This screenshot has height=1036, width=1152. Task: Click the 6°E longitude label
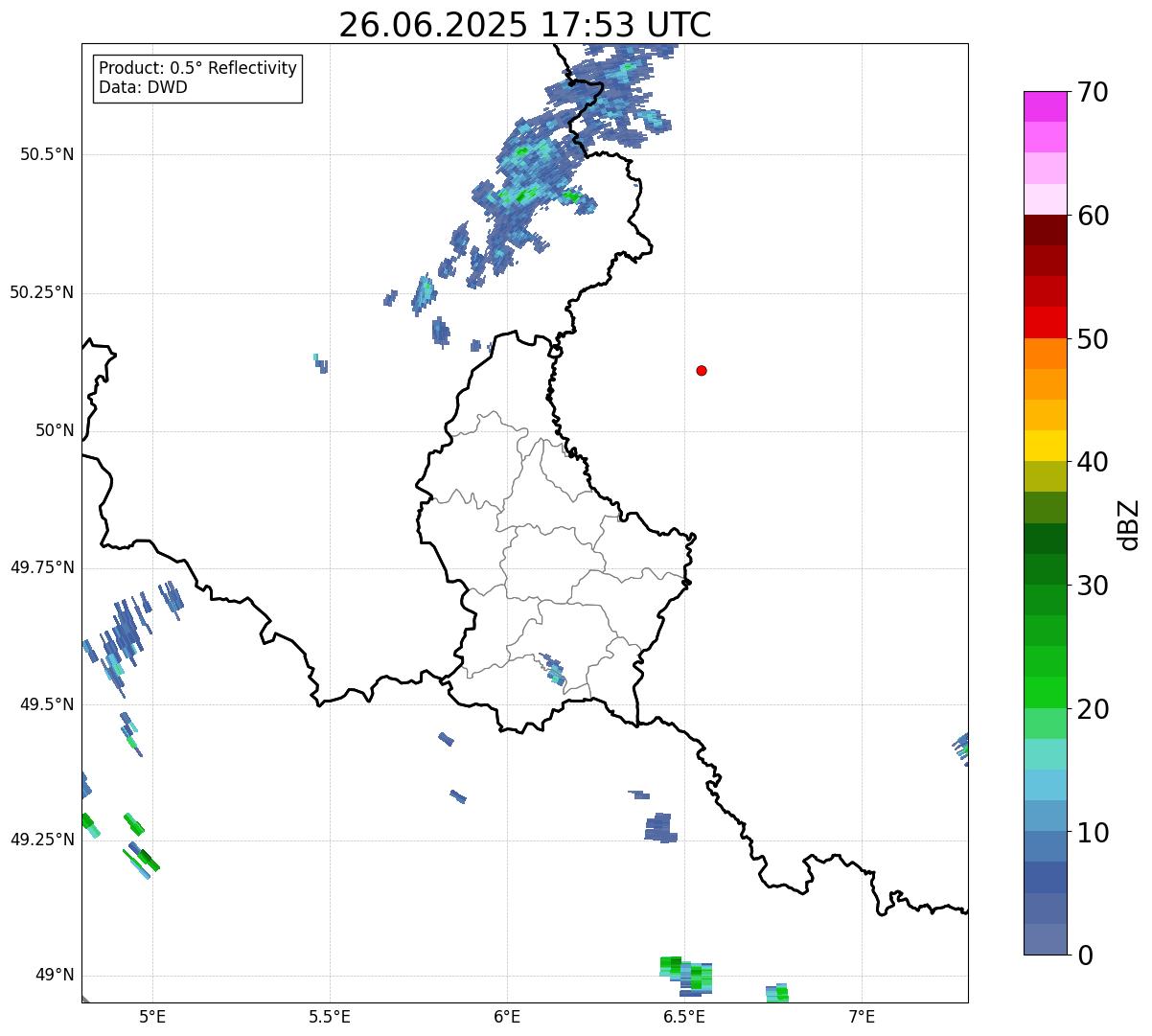[507, 1016]
